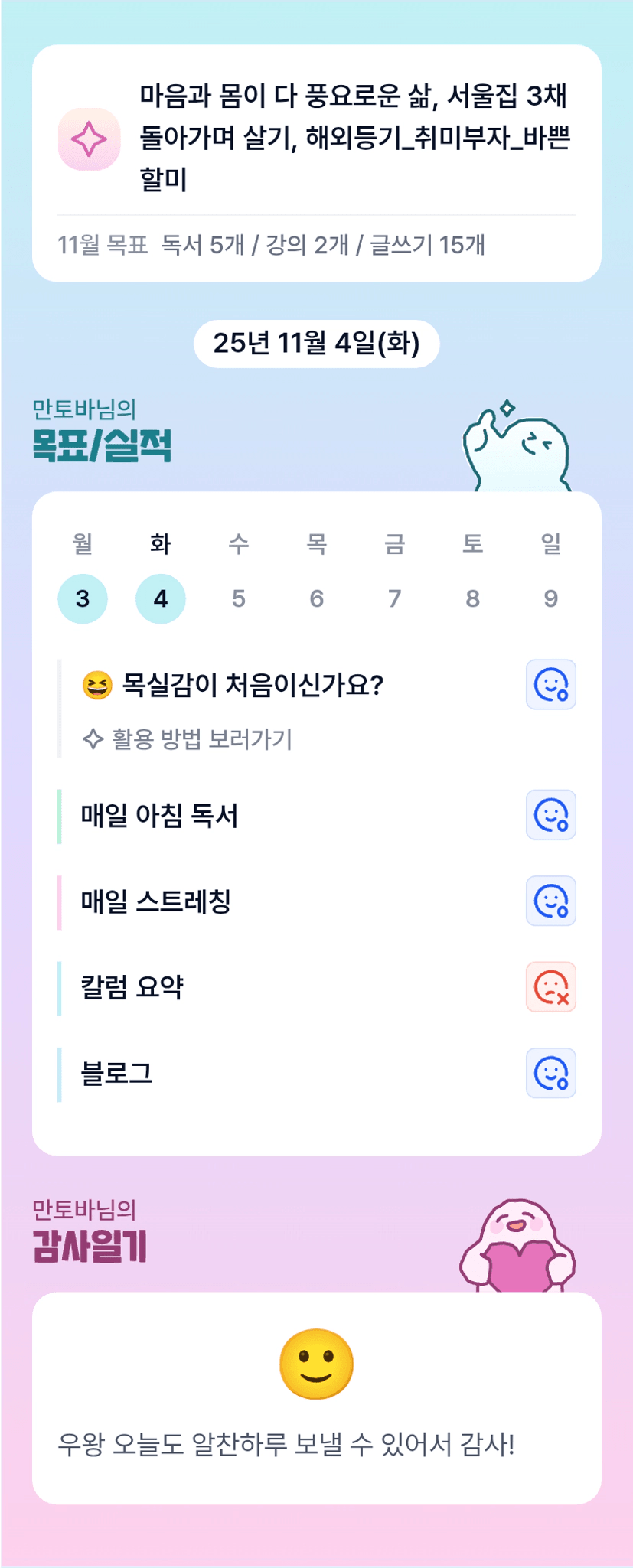The height and width of the screenshot is (1568, 633).
Task: Select Wednesday the 5th in week calendar
Action: click(x=239, y=598)
